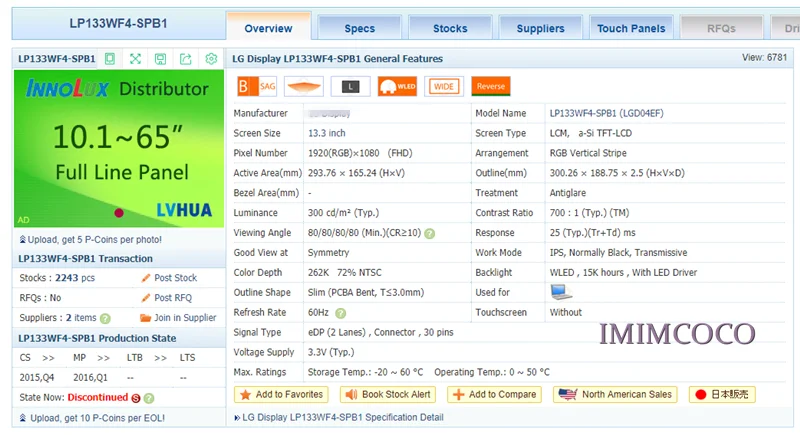
Task: Click the 13.3 inch screen size value
Action: 327,133
